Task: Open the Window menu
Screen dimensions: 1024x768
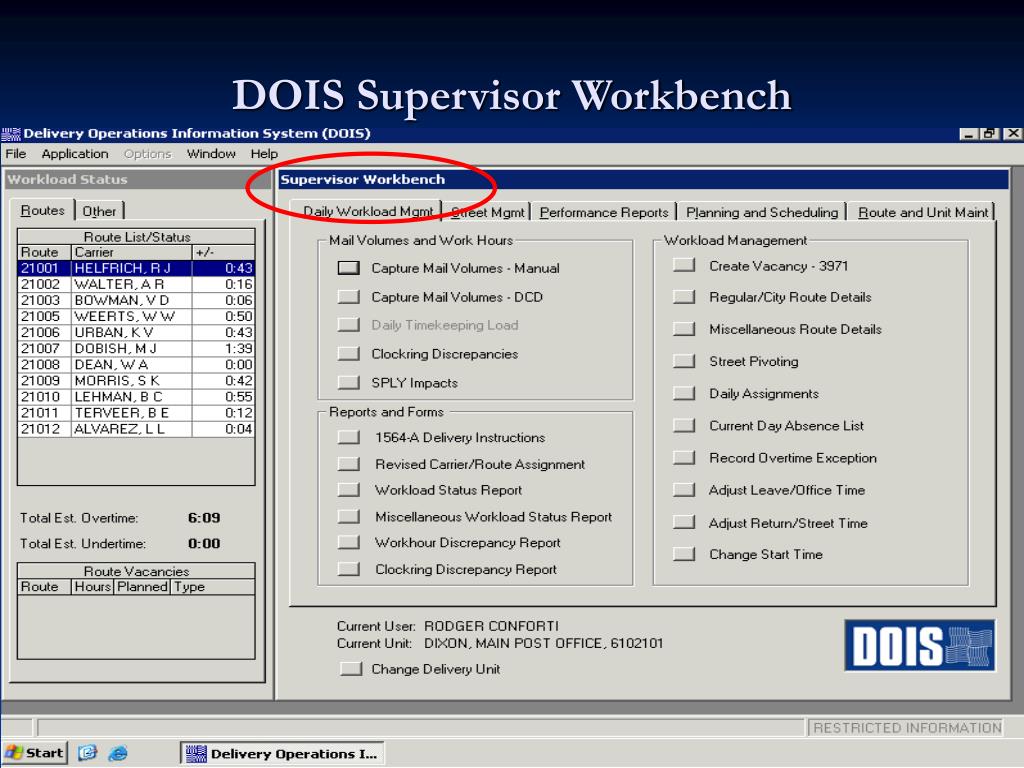Action: pos(211,153)
